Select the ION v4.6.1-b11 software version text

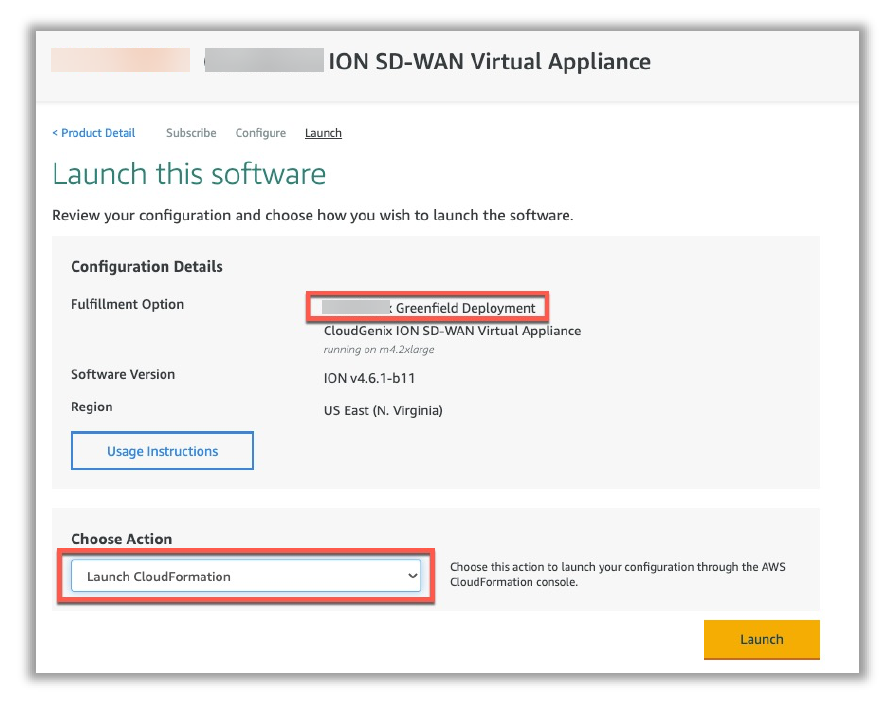[369, 378]
